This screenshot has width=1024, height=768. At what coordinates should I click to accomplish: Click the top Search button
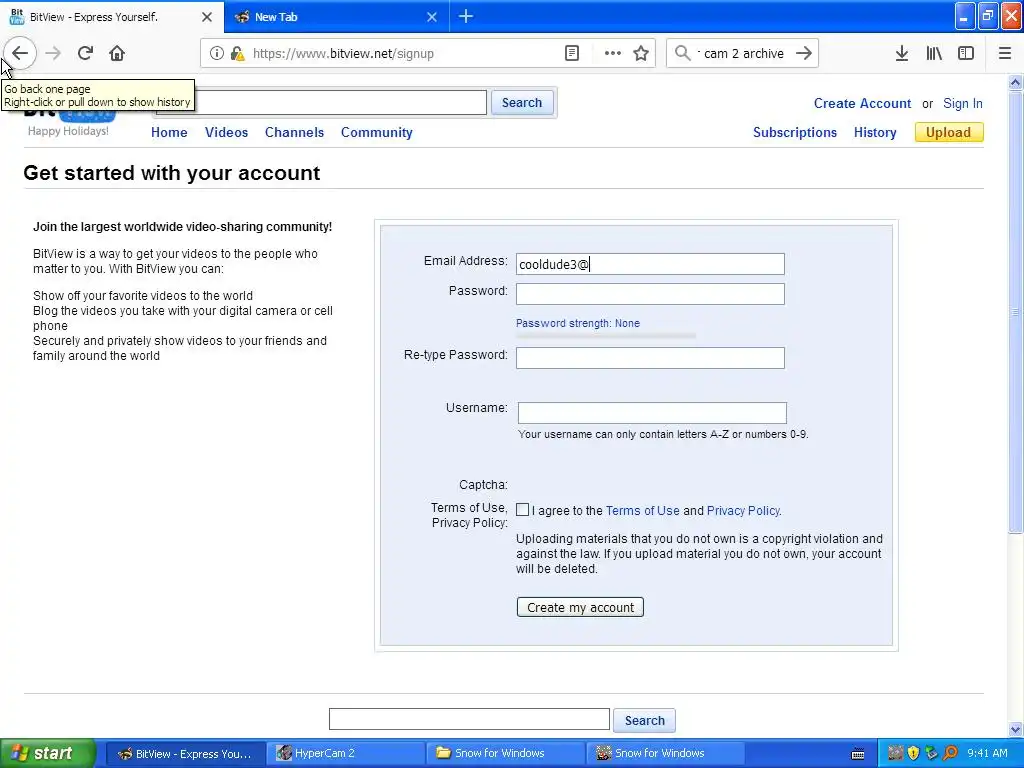click(x=522, y=103)
